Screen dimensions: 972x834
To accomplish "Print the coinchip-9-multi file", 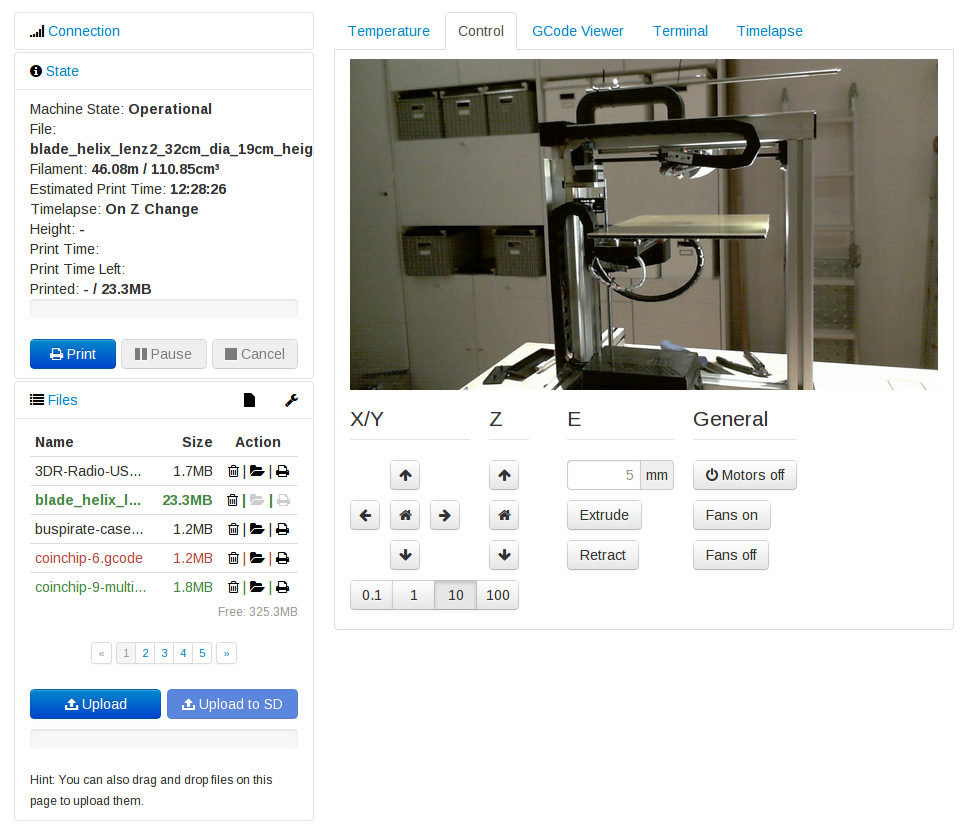I will pos(283,587).
